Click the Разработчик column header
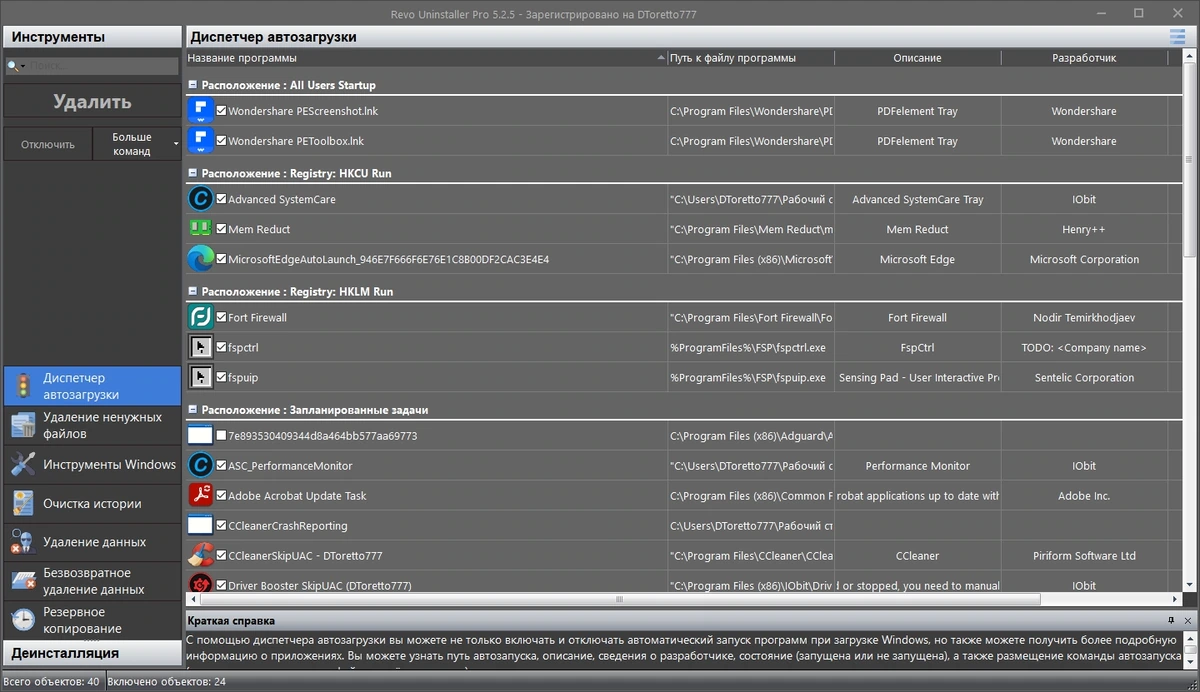 coord(1084,58)
